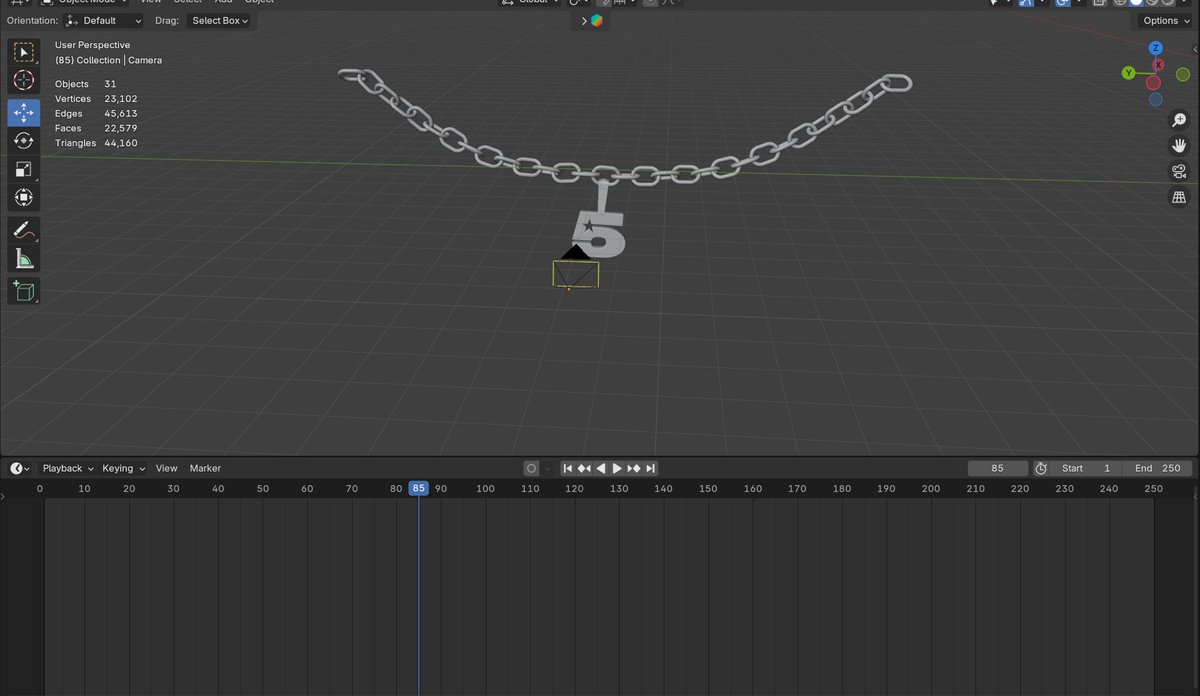
Task: Open the timeline Marker menu
Action: (205, 468)
